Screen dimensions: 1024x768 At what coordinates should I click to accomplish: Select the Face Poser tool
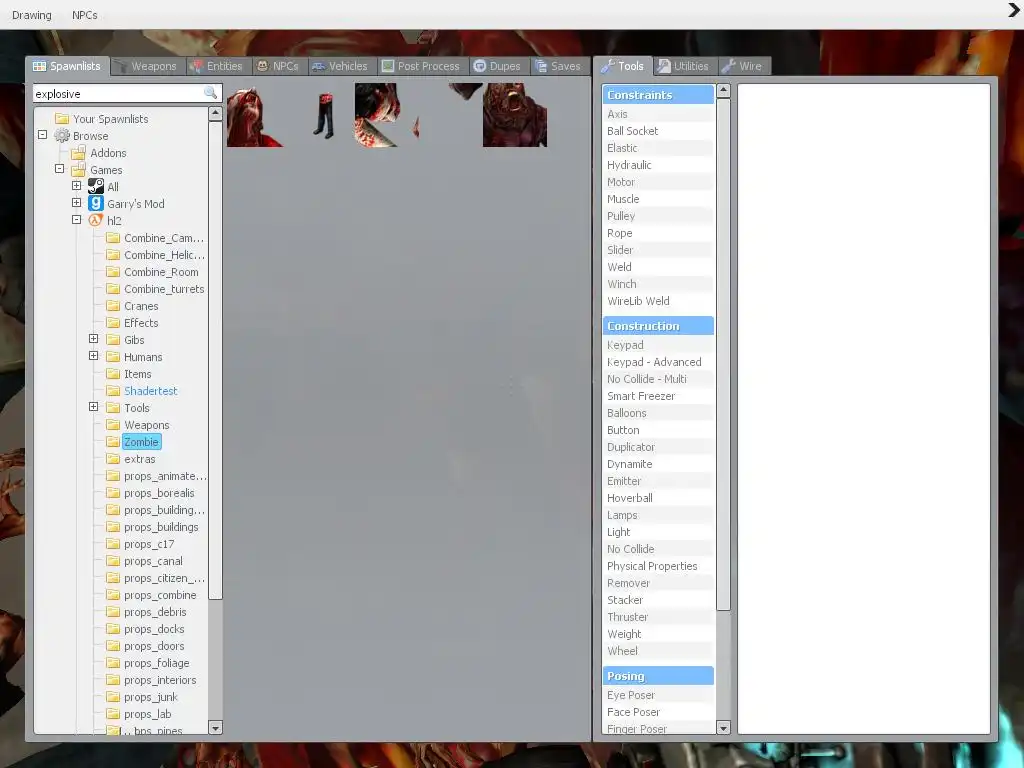click(658, 712)
